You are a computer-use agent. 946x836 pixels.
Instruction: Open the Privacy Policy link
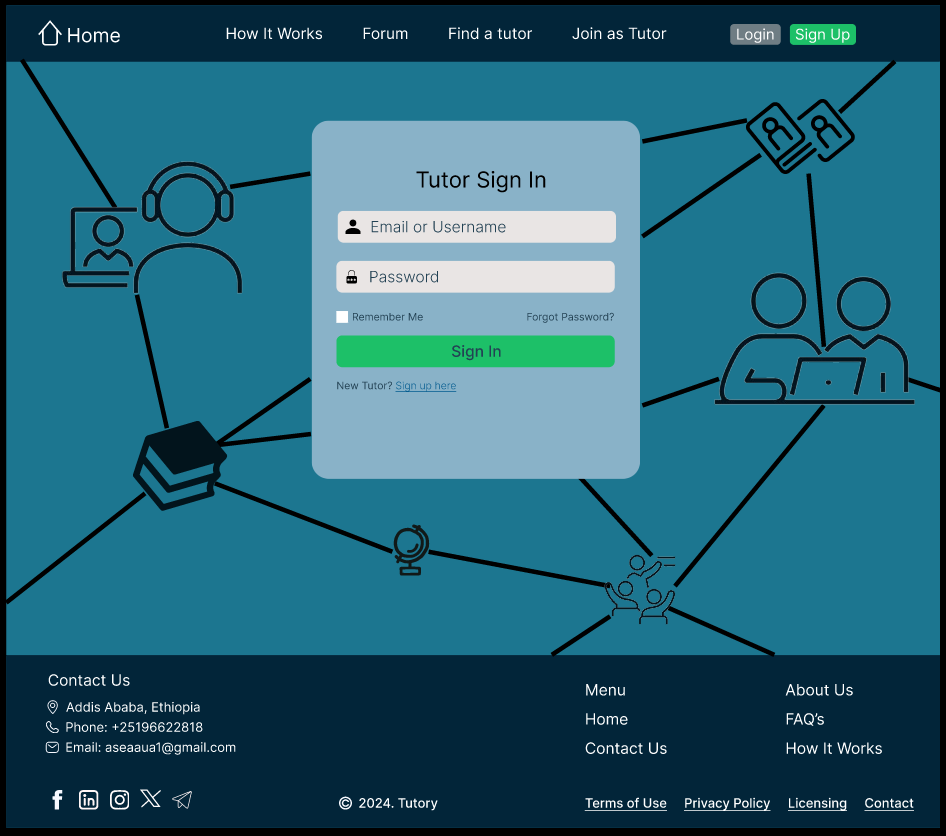click(x=727, y=803)
